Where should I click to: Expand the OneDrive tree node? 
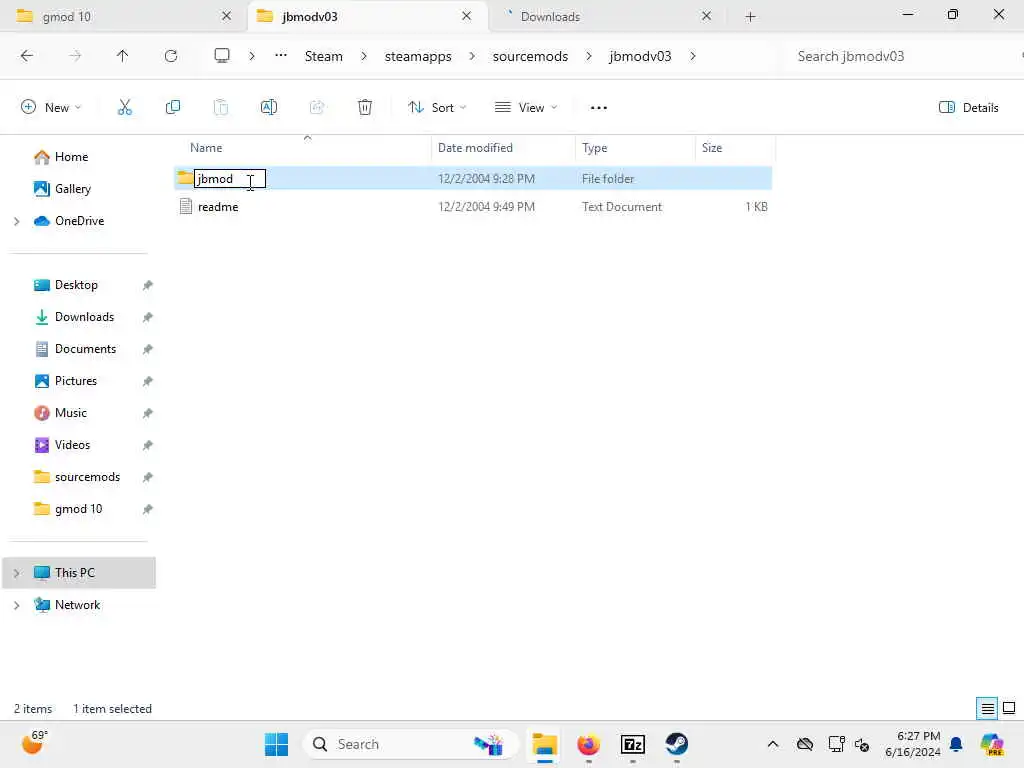(17, 221)
